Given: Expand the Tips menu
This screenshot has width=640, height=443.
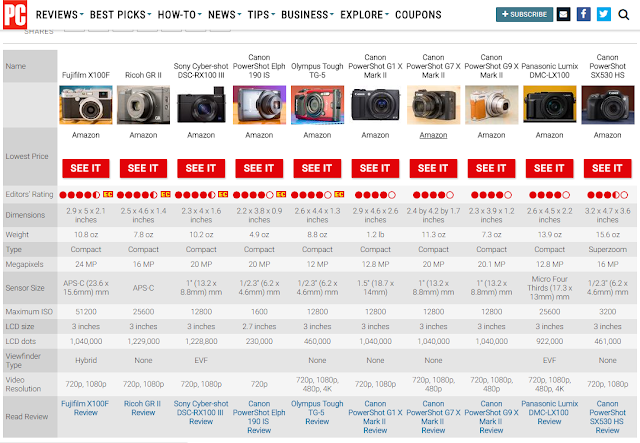Looking at the screenshot, I should pos(261,15).
